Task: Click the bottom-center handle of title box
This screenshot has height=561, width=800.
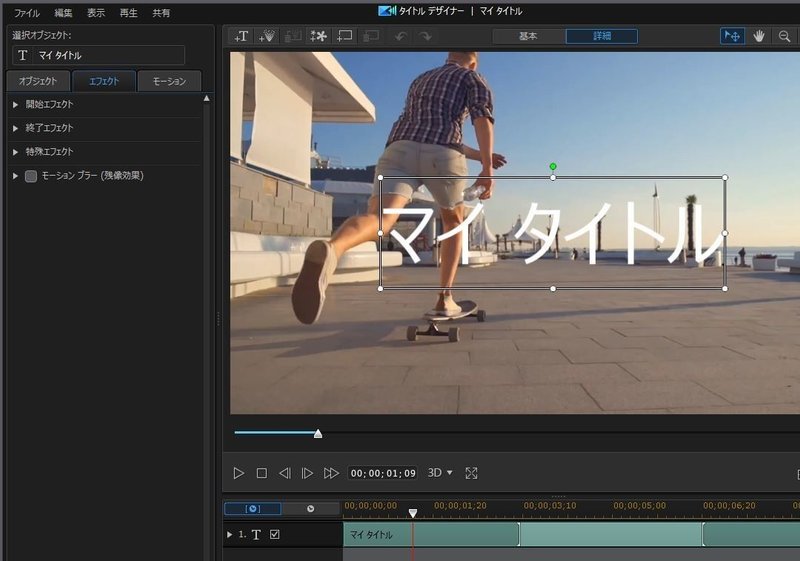Action: [553, 289]
